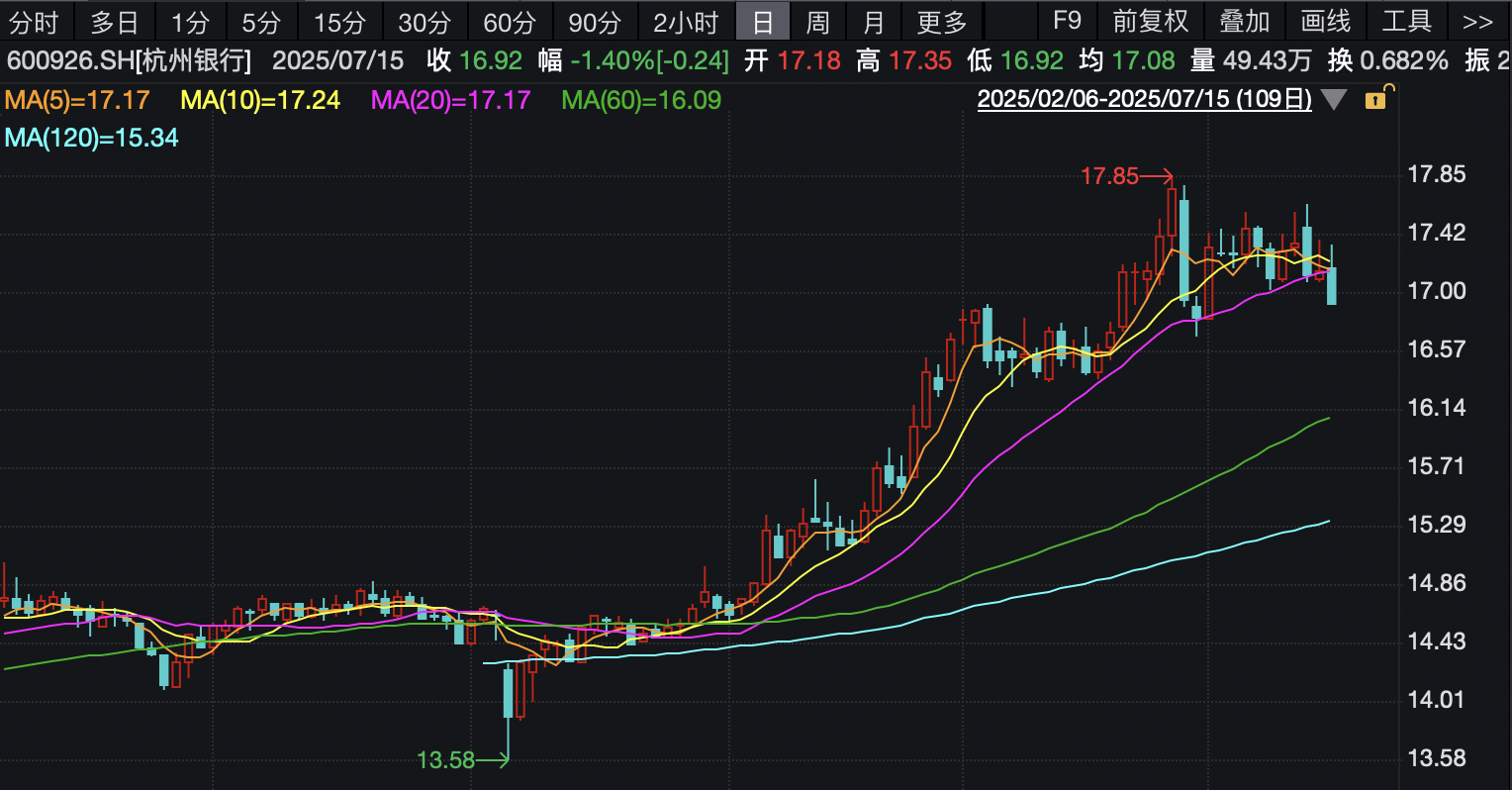Open the 工具 tools menu
The image size is (1512, 790).
[x=1406, y=22]
